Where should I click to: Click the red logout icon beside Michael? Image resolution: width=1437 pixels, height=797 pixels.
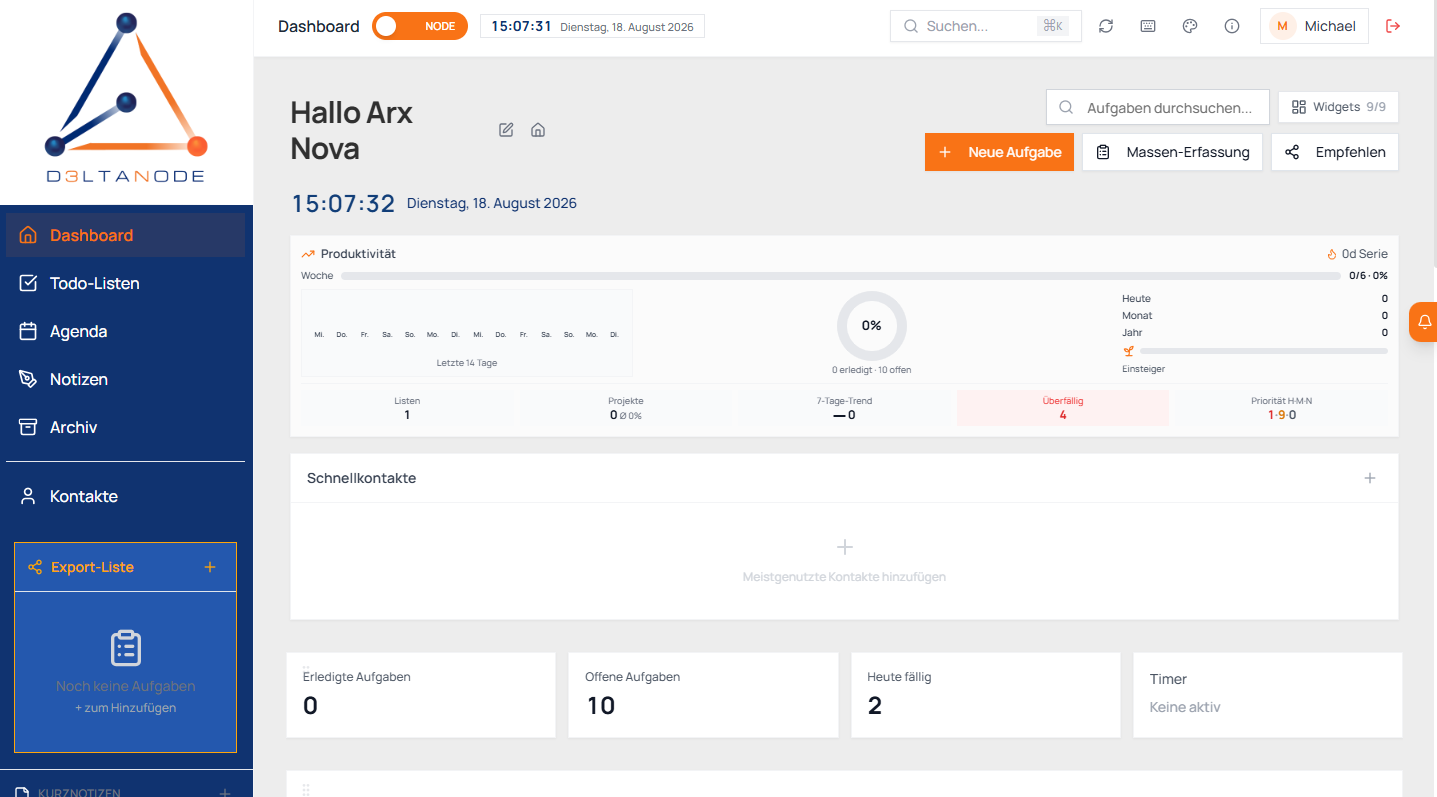pos(1393,26)
